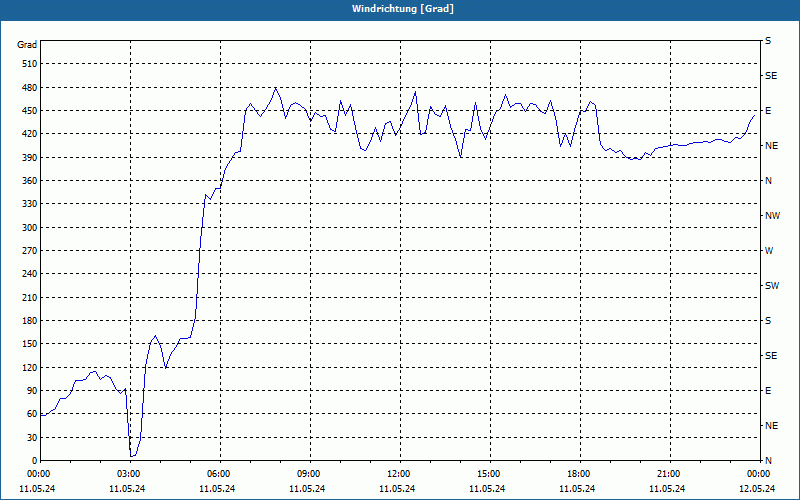
Task: Click the NW compass label
Action: (x=772, y=216)
